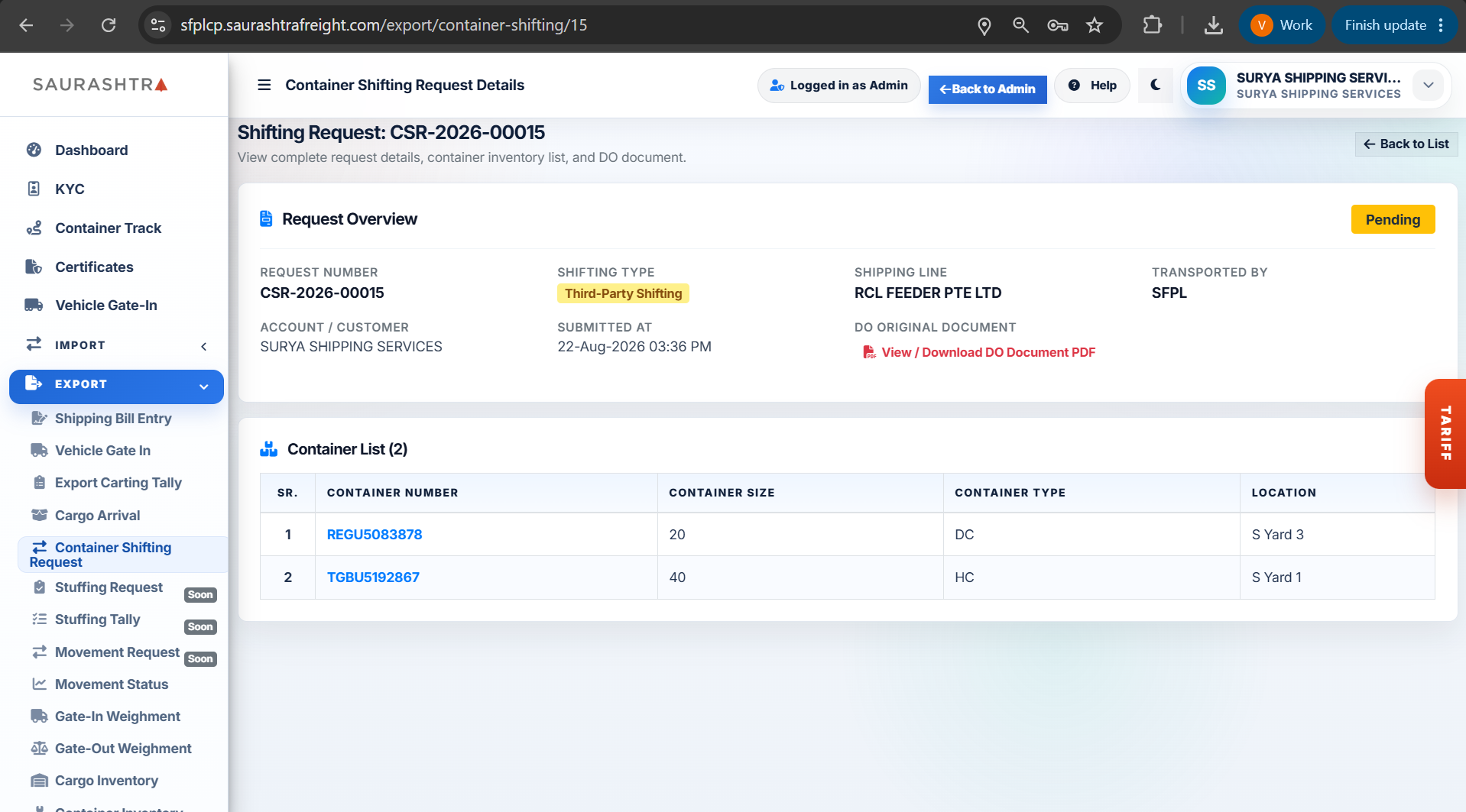Click the Pending status badge
1466x812 pixels.
tap(1393, 219)
